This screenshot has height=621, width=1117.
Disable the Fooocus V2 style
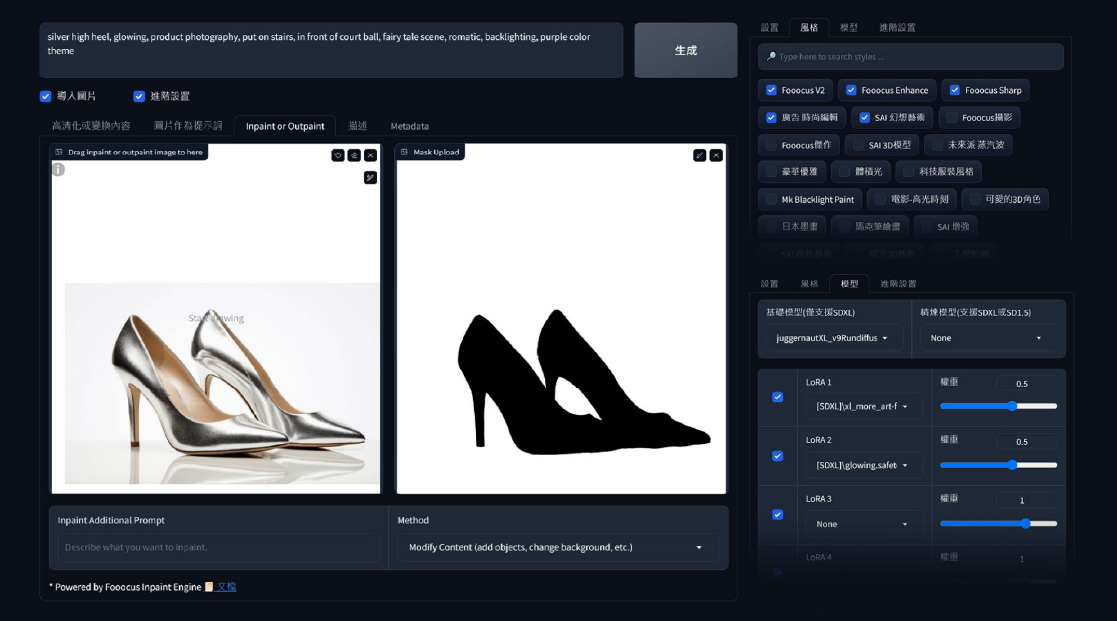tap(771, 90)
